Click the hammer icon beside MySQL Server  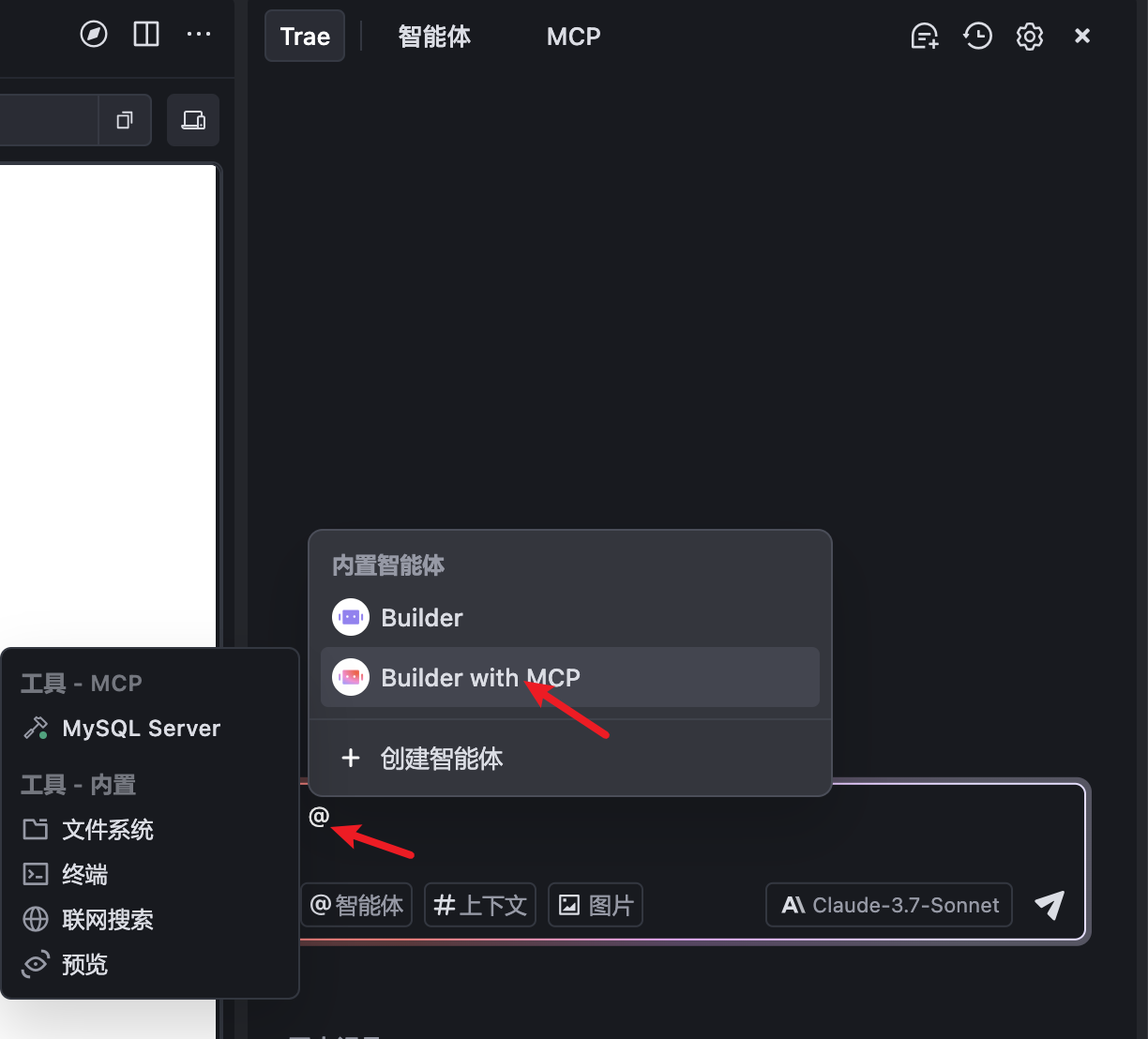36,729
